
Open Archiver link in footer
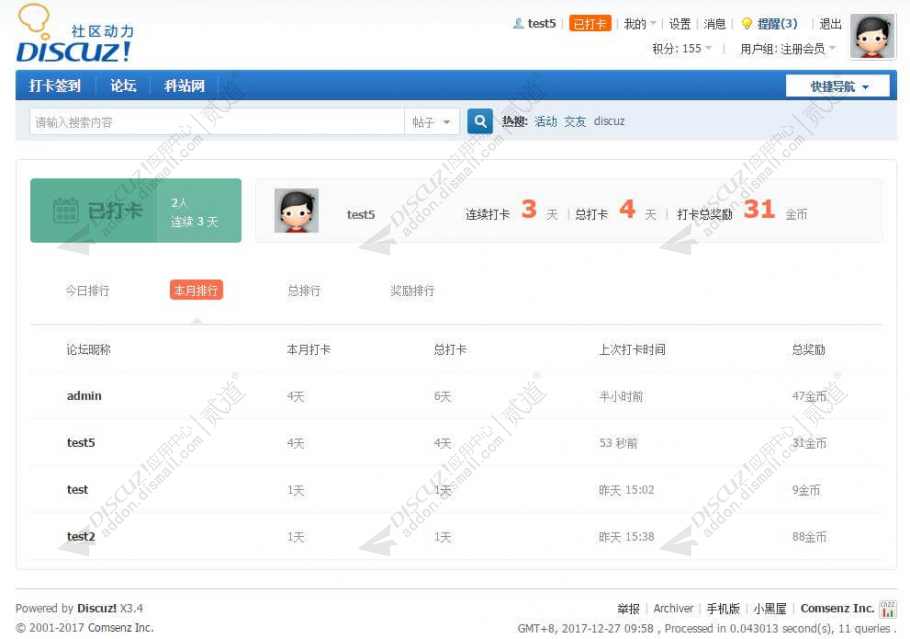[x=673, y=608]
